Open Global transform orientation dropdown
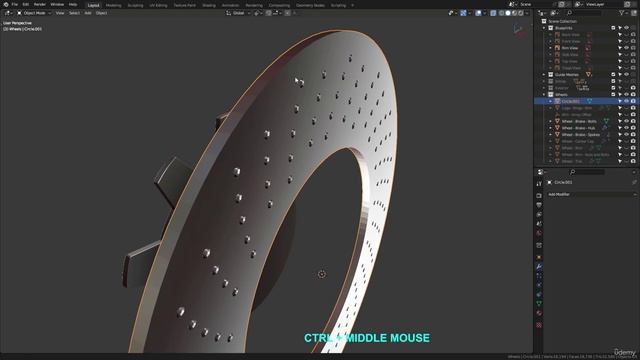Screen dimensions: 640x360 [x=238, y=13]
